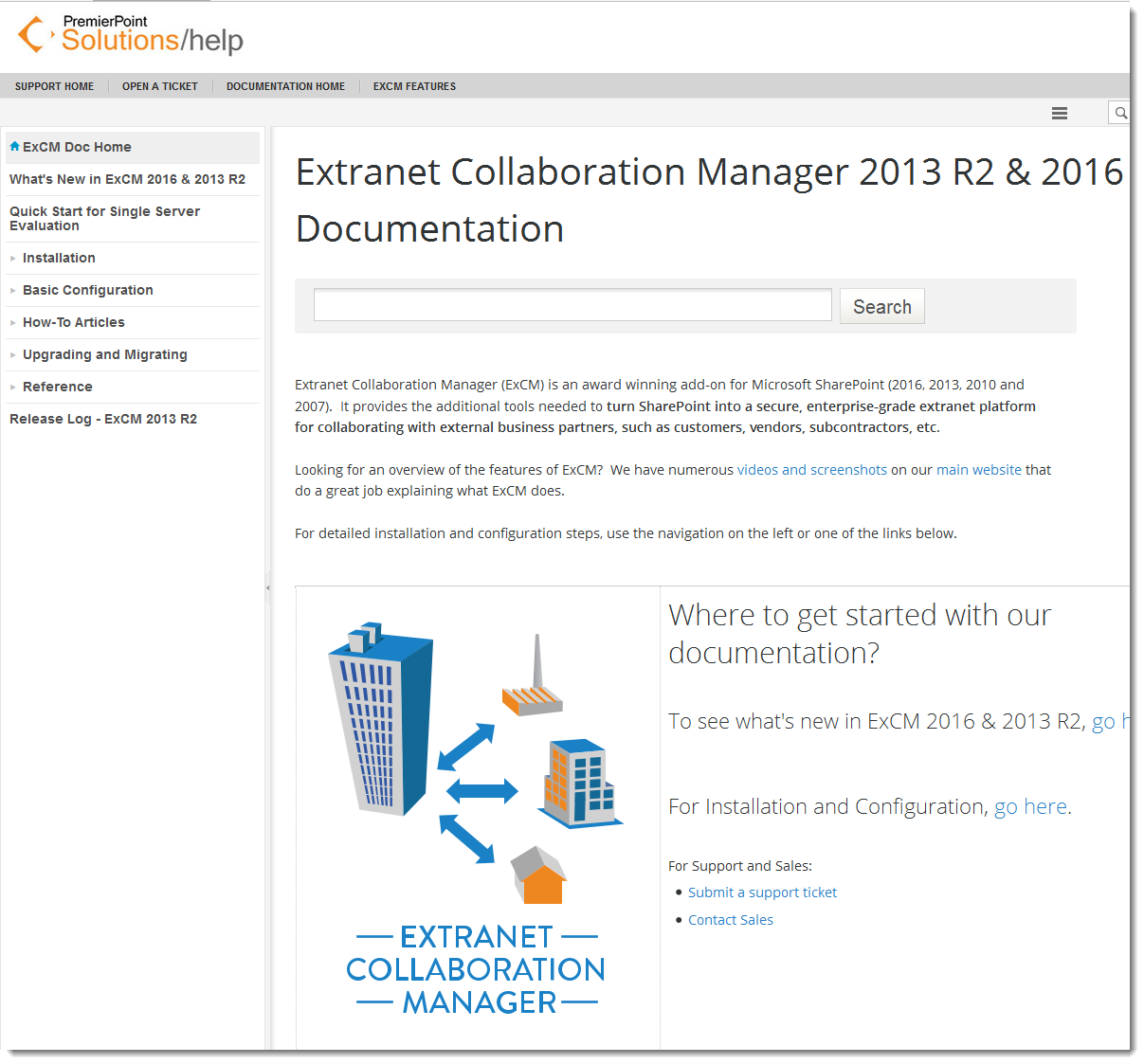
Task: Open the Submit a support ticket link
Action: coord(763,893)
